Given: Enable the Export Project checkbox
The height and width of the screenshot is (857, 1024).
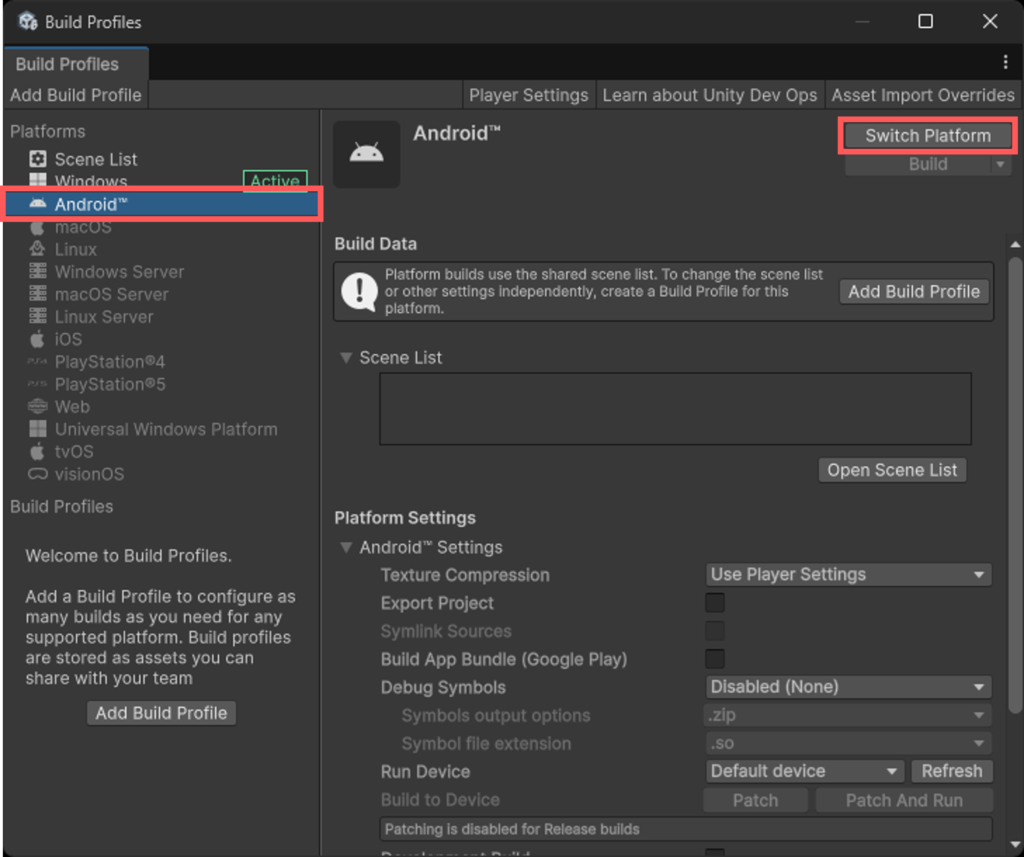Looking at the screenshot, I should coord(715,603).
